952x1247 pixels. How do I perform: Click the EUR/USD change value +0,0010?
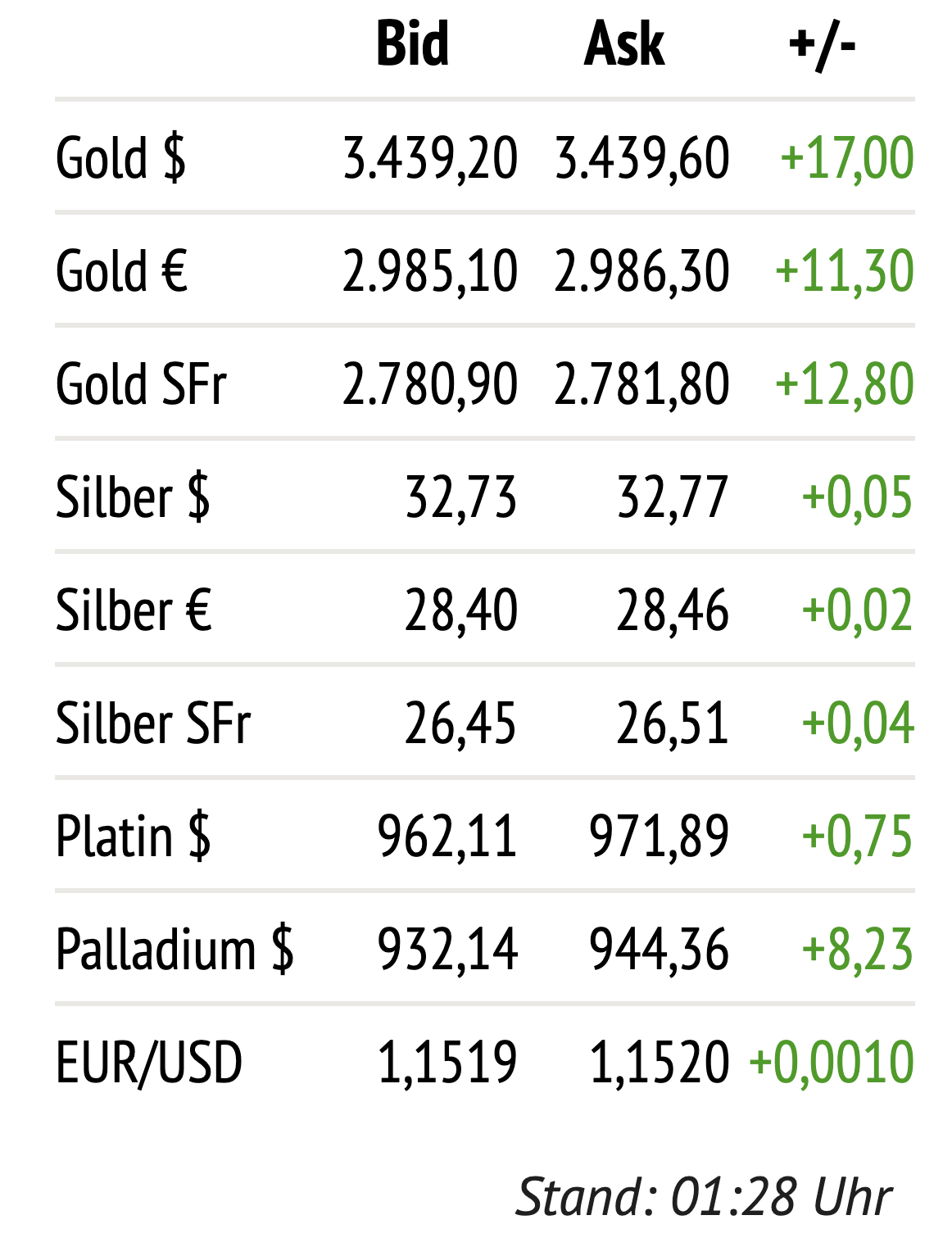831,1063
